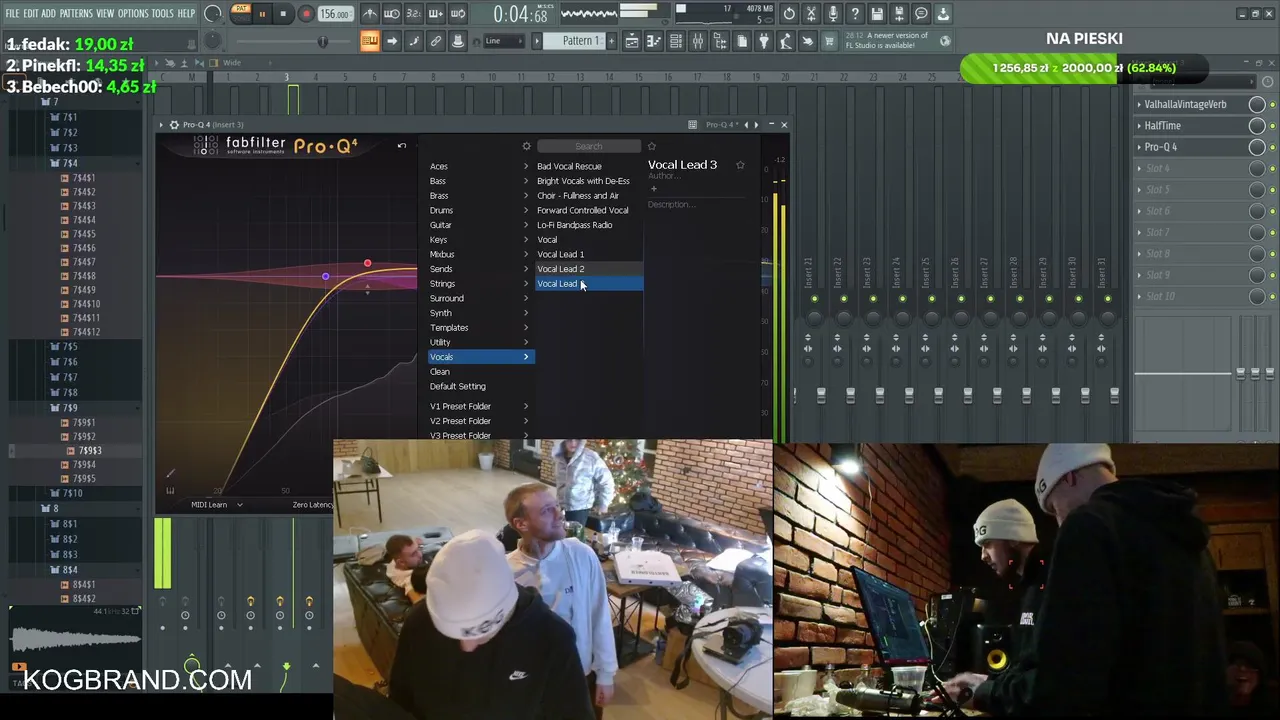Open the Channel rack view icon

(676, 41)
